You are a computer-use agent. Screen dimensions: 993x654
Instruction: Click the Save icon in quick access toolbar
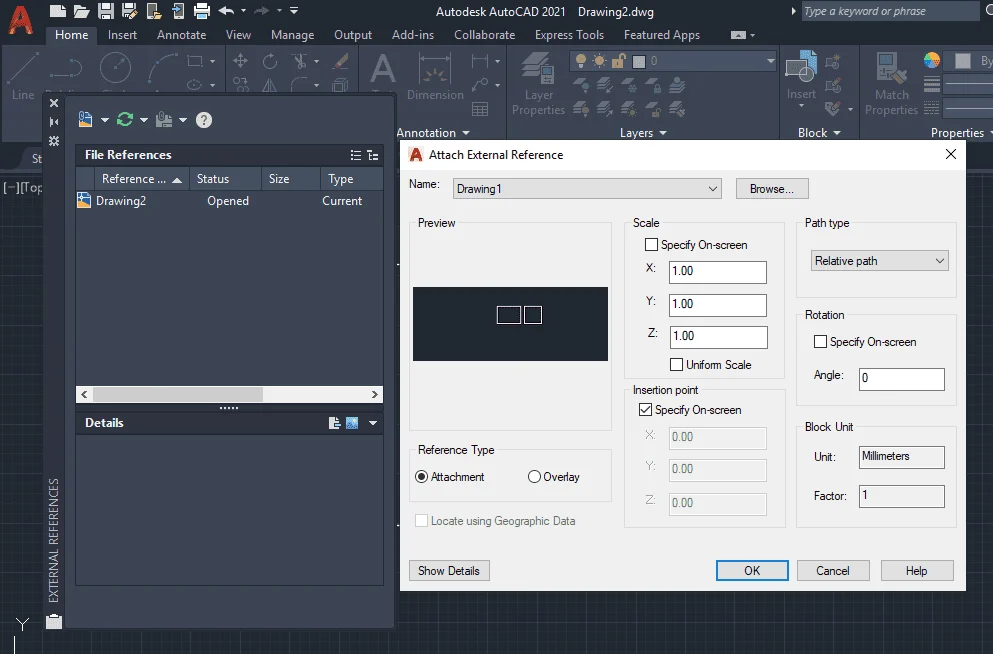106,11
